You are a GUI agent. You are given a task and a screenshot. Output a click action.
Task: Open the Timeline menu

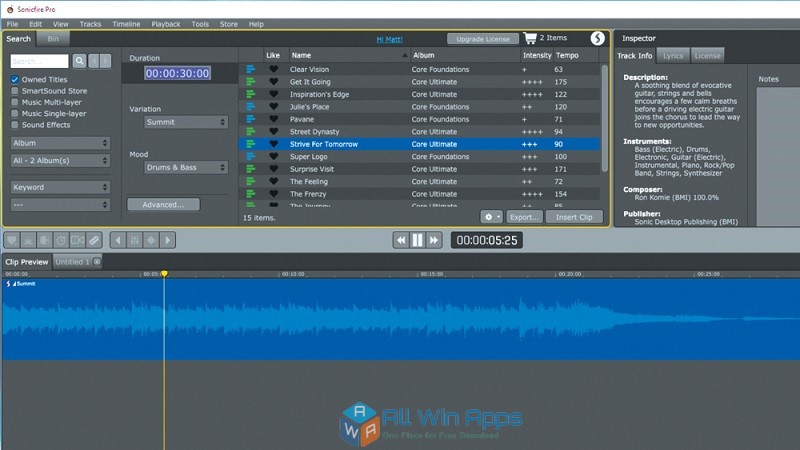[x=126, y=24]
